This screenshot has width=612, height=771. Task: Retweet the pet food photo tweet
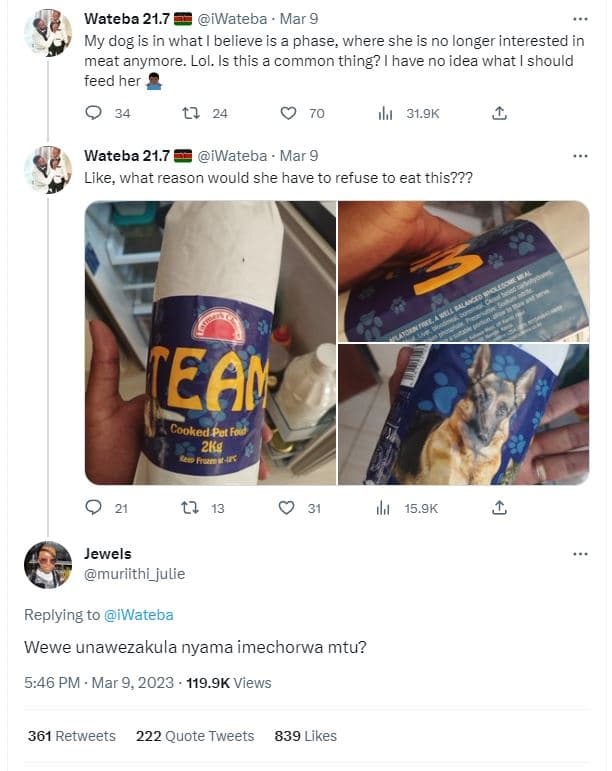coord(190,508)
